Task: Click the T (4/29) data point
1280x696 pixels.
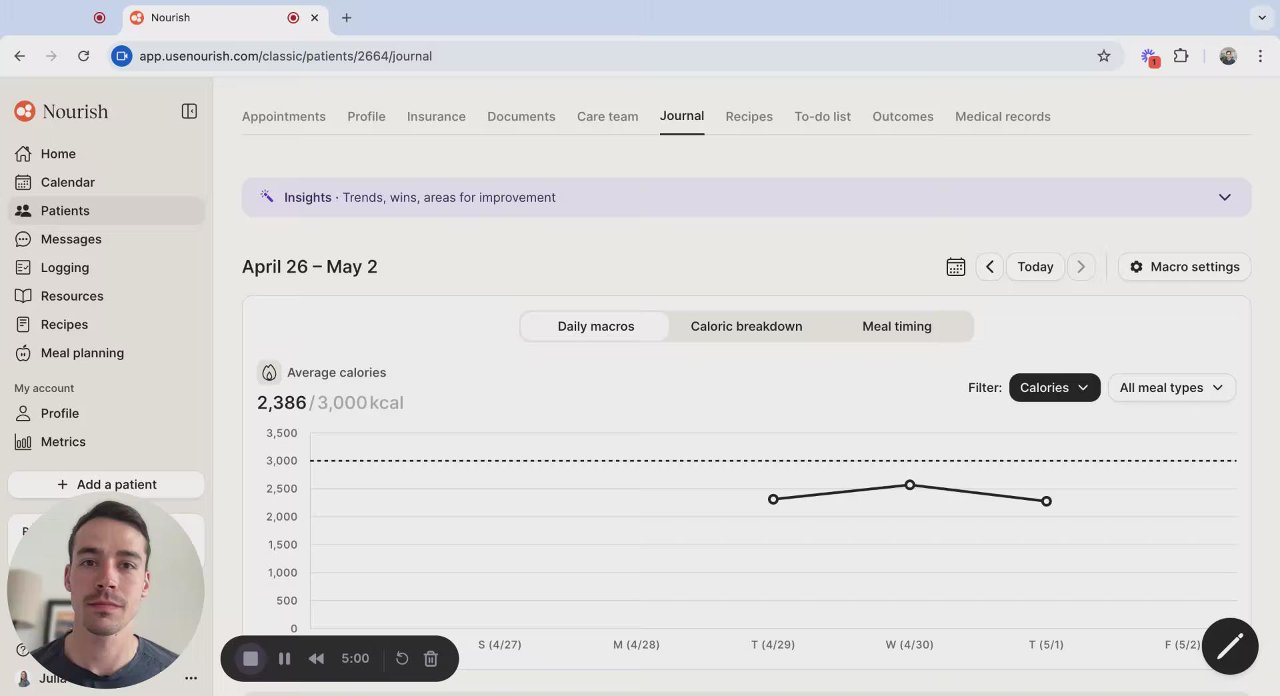Action: 773,499
